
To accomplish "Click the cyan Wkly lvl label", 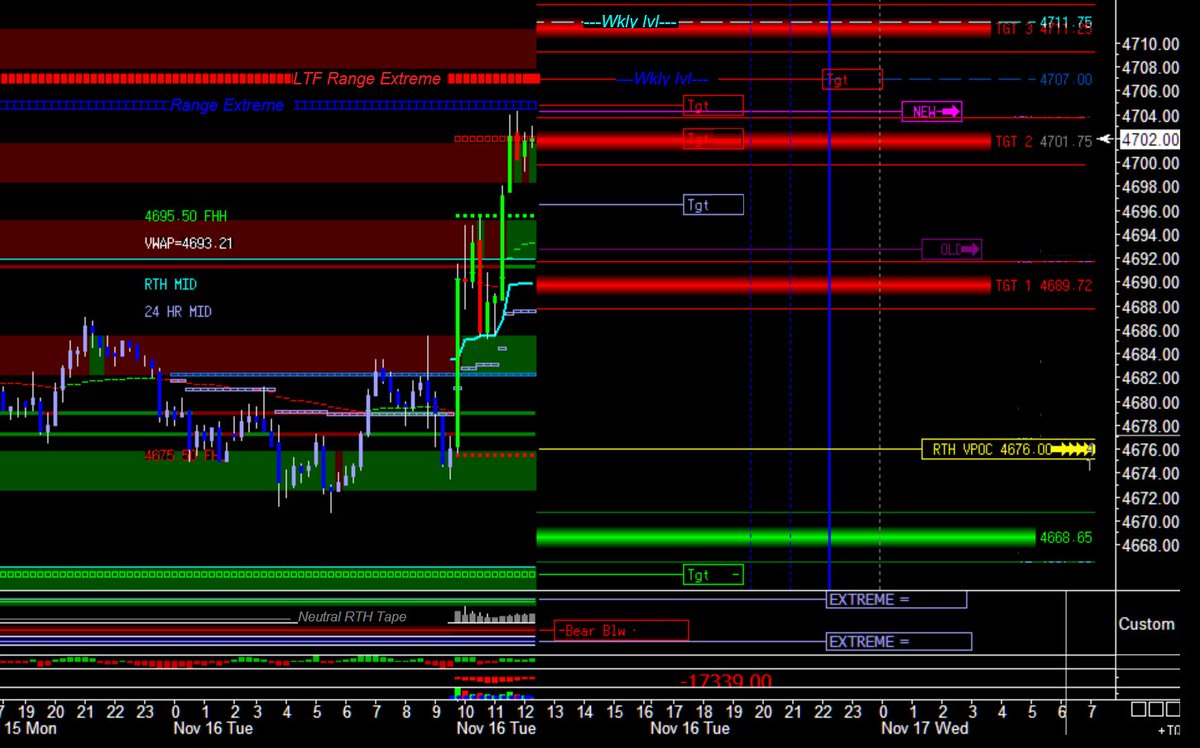I will [630, 22].
